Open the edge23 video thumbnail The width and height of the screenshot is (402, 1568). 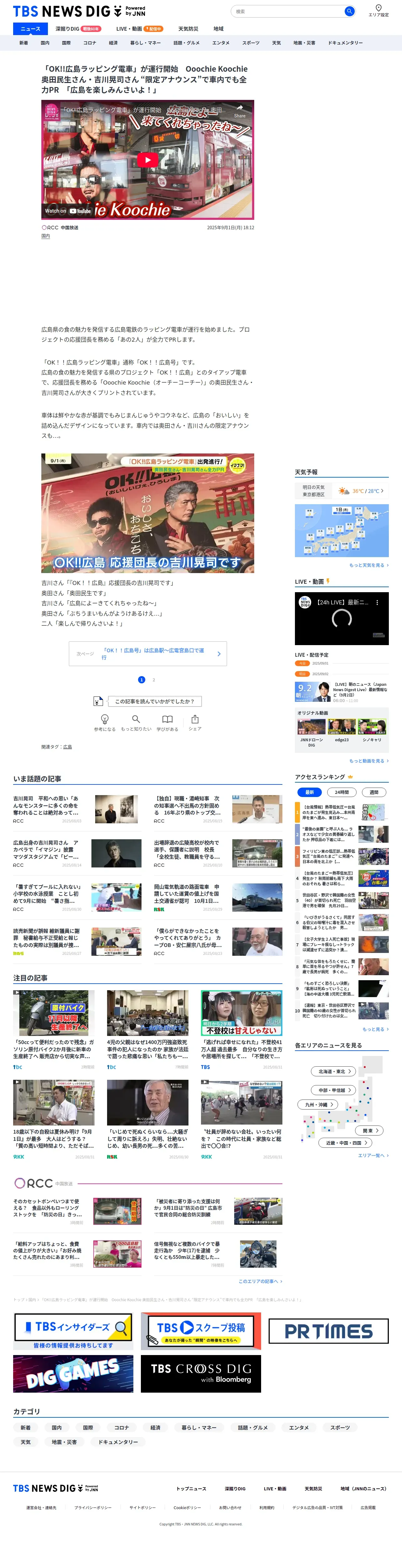[342, 727]
